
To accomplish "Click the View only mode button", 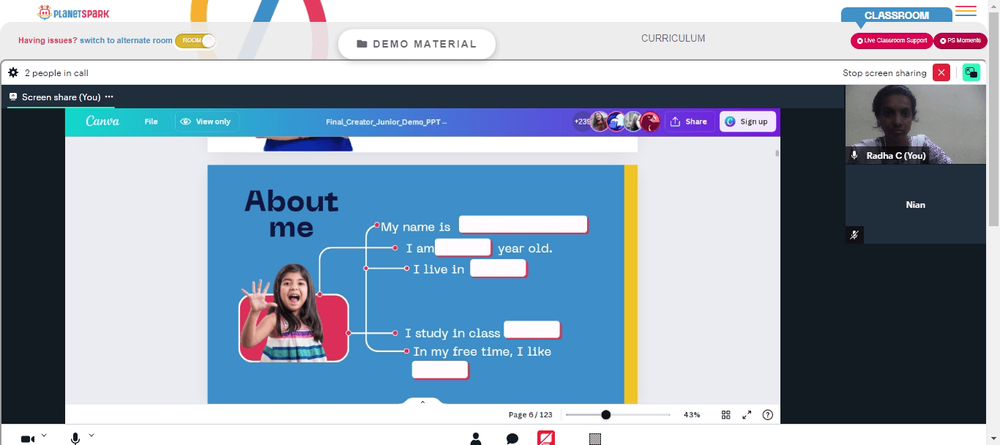I will tap(206, 121).
